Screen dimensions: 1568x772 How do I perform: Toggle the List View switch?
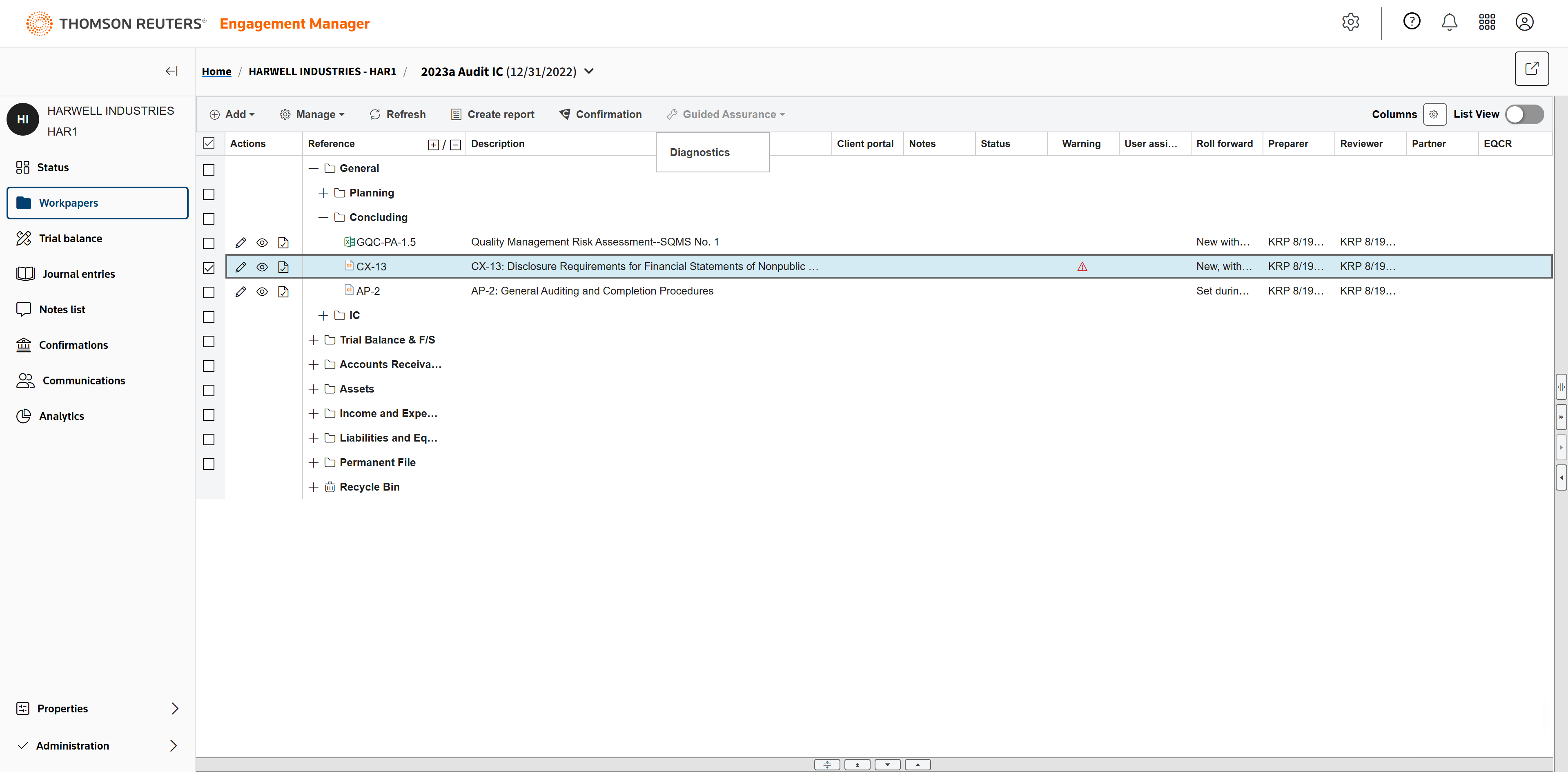click(1523, 114)
